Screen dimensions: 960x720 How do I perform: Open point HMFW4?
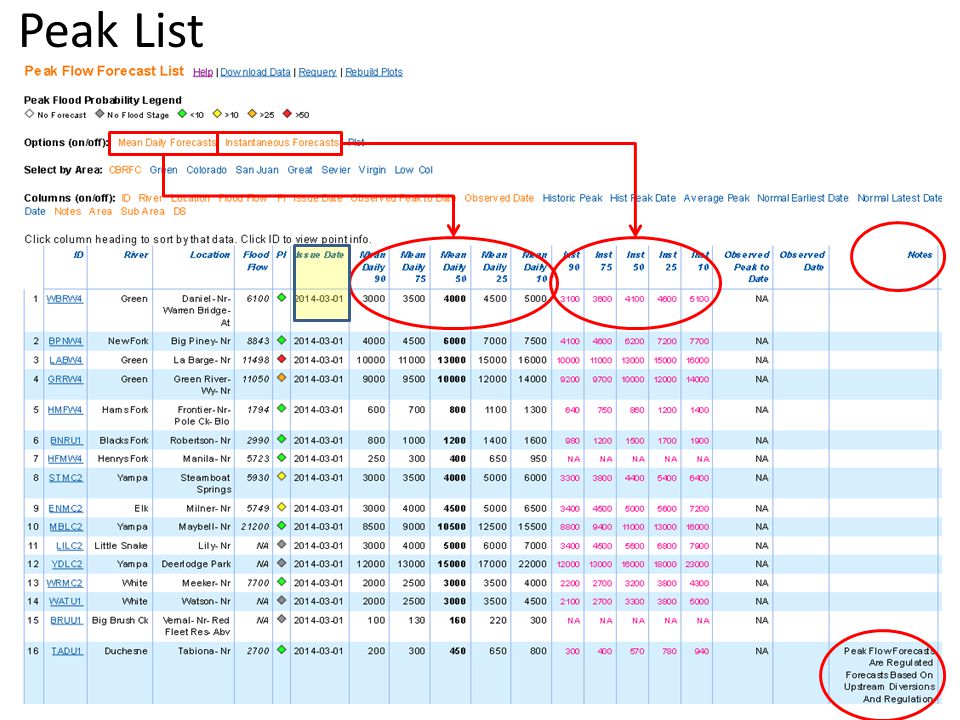(x=65, y=410)
